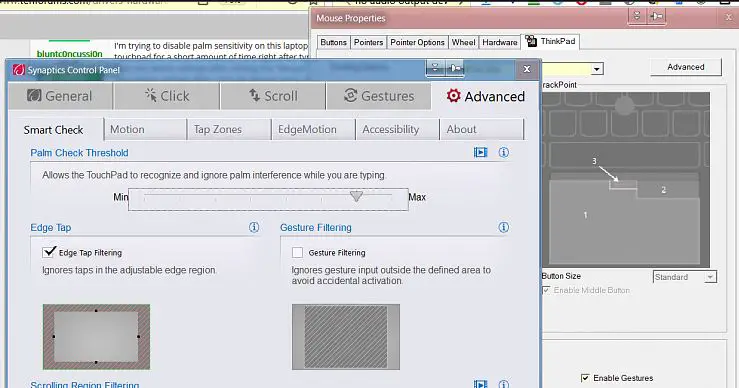Open the Accessibility sub-tab
The height and width of the screenshot is (388, 739).
click(397, 129)
